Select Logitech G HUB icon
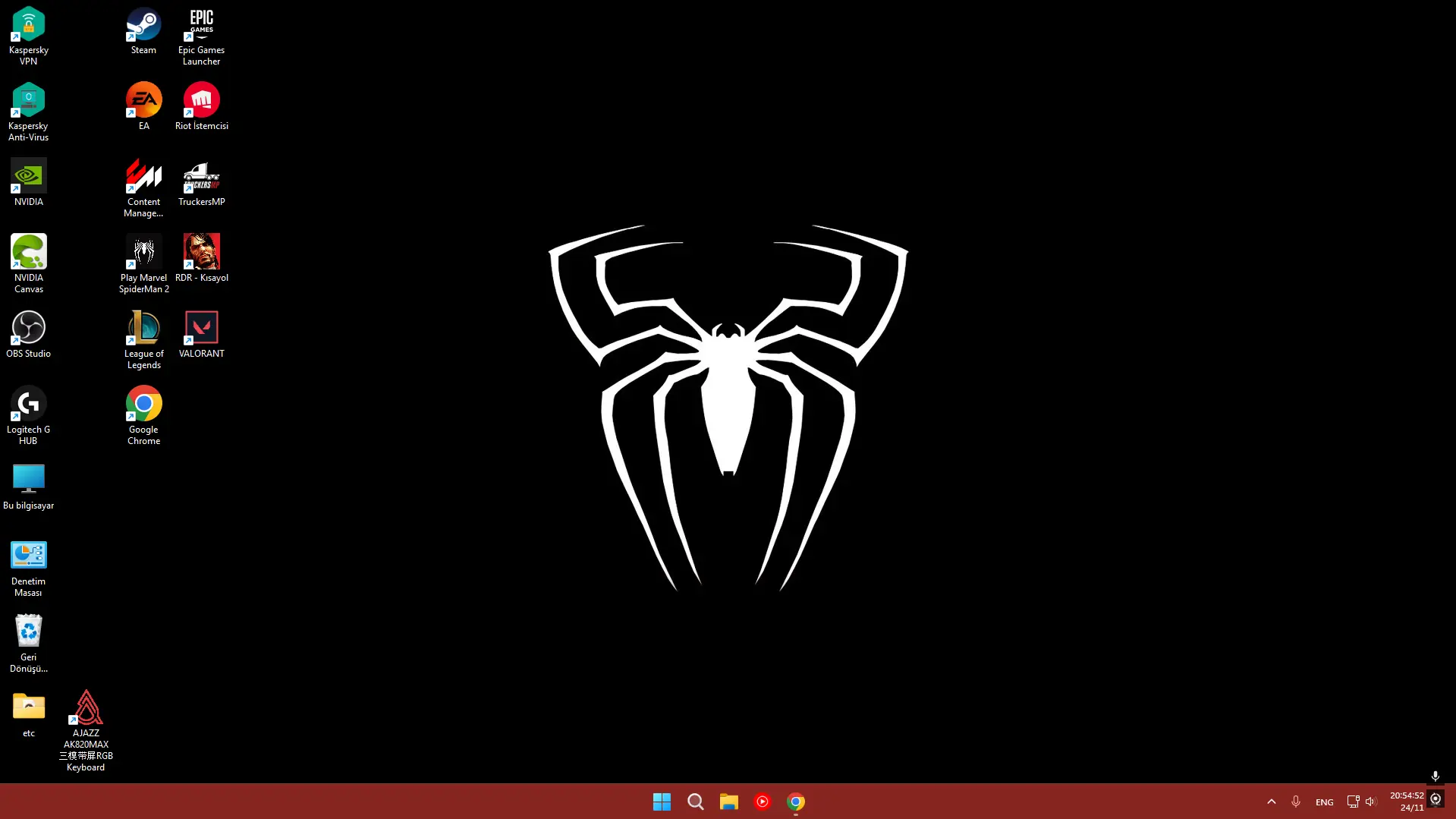 [x=28, y=415]
